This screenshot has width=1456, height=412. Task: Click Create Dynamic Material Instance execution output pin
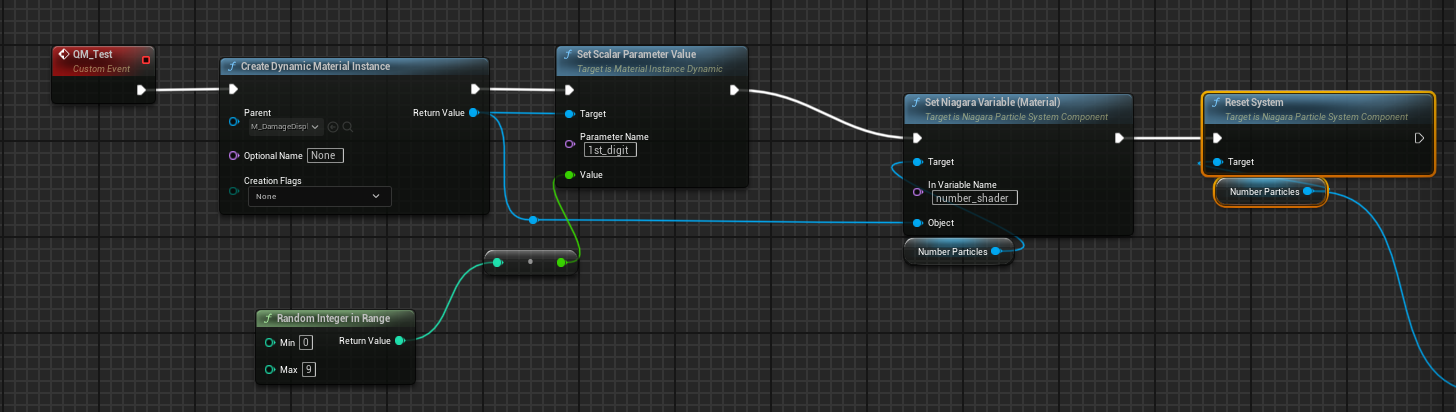coord(475,90)
